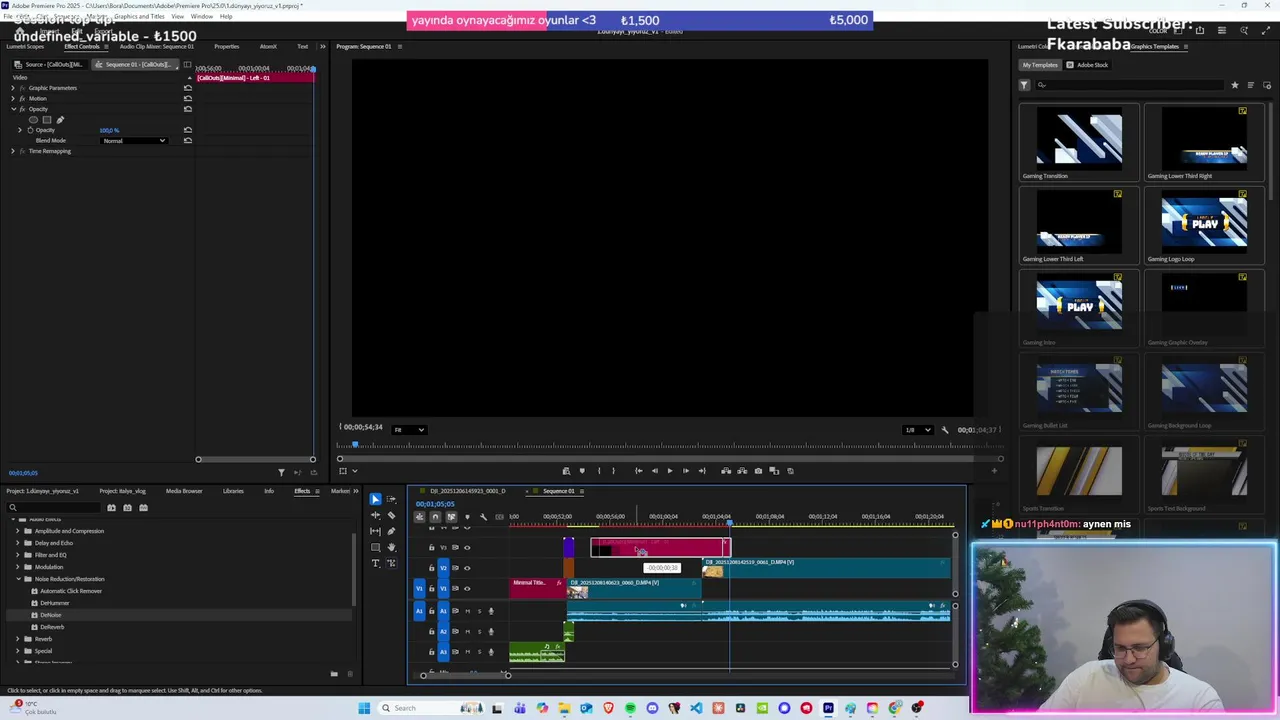Open Program monitor settings wrench
The width and height of the screenshot is (1280, 720).
[945, 430]
